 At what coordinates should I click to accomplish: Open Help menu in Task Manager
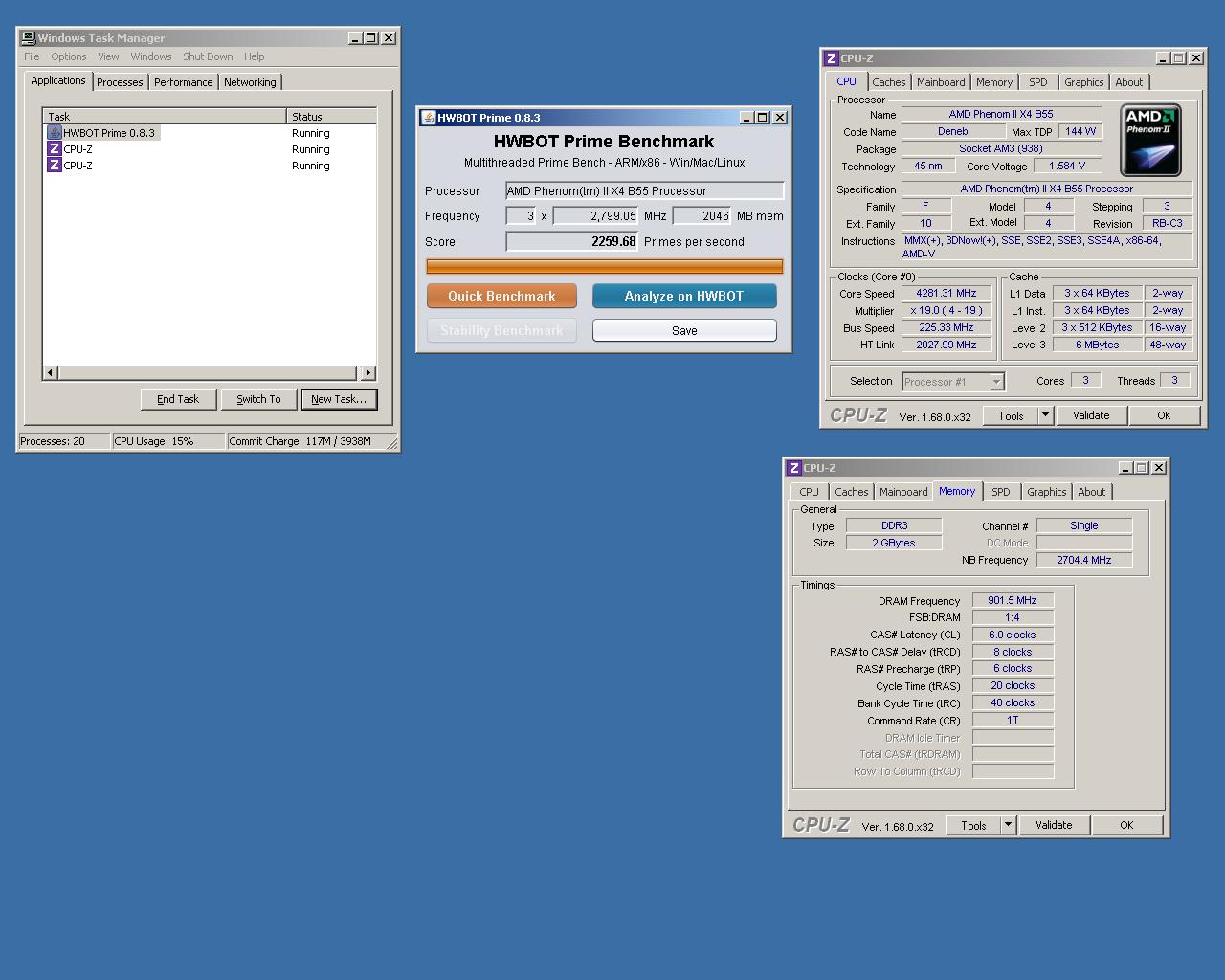(x=254, y=56)
